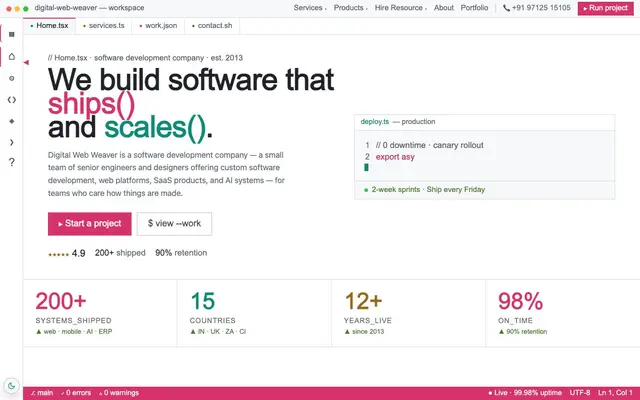Click the IN · UK · ZA · CI line
640x400 pixels.
tap(218, 331)
